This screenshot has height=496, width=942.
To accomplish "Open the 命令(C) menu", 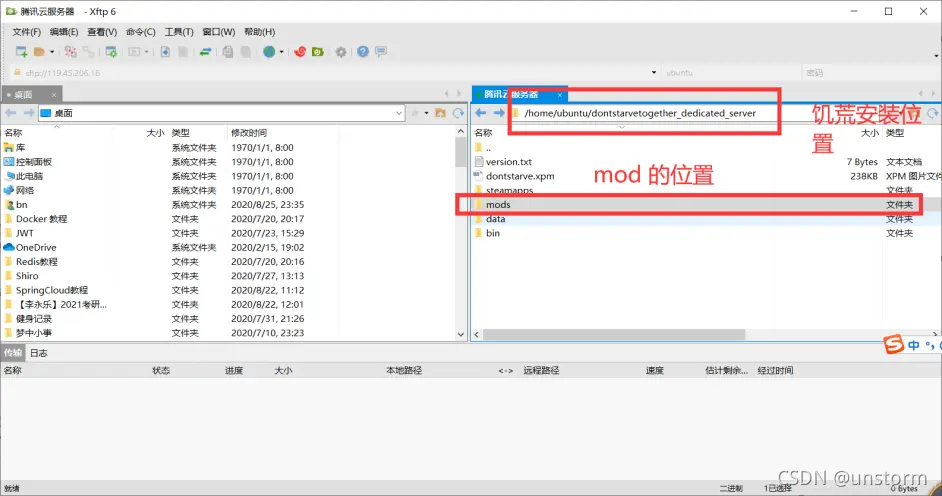I will [x=141, y=32].
